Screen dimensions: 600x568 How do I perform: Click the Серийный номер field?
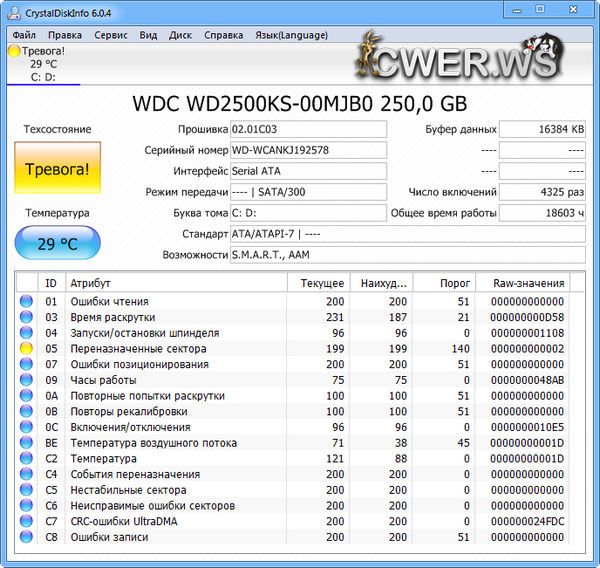point(307,150)
